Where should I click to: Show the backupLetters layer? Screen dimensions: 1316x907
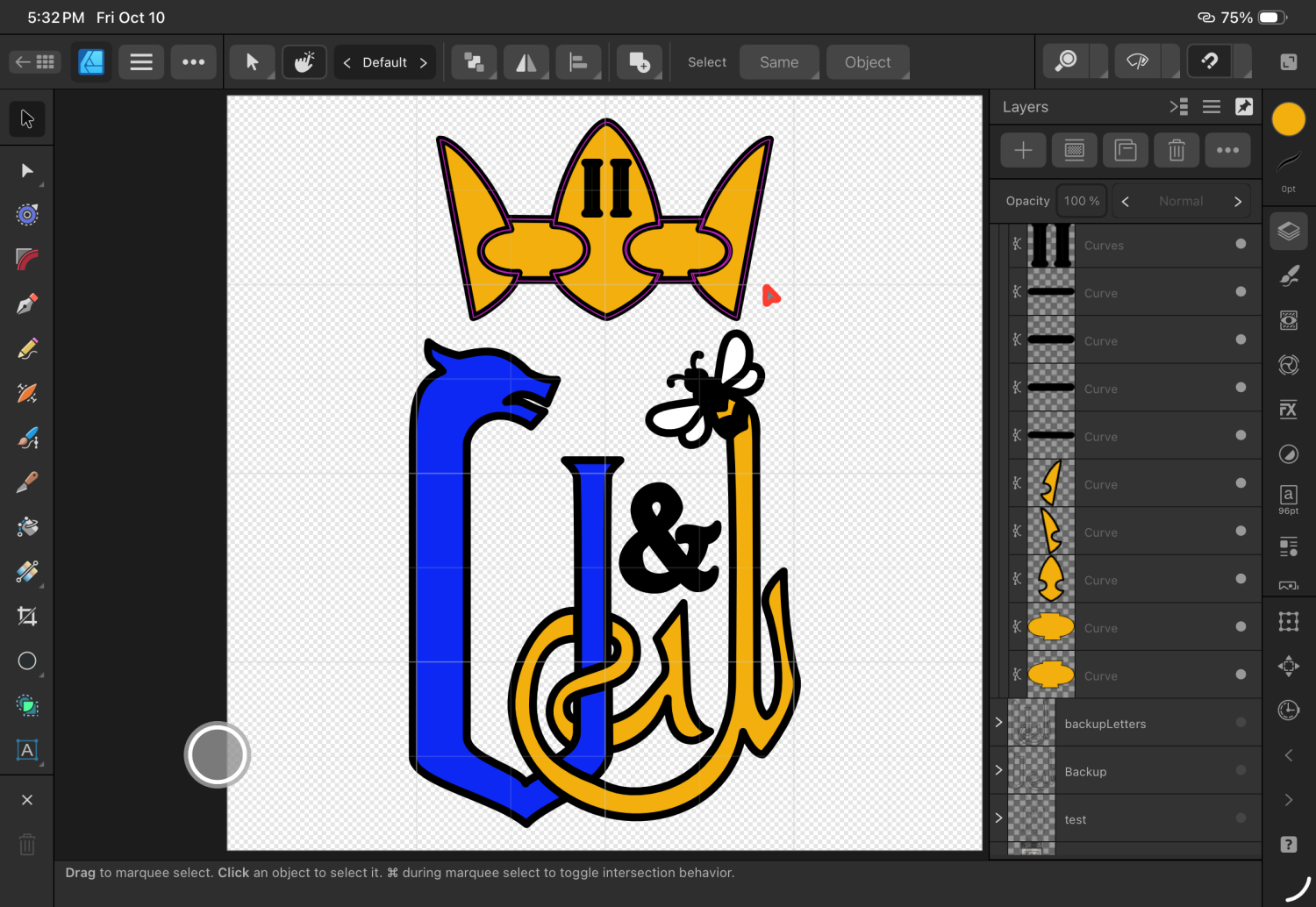1241,723
